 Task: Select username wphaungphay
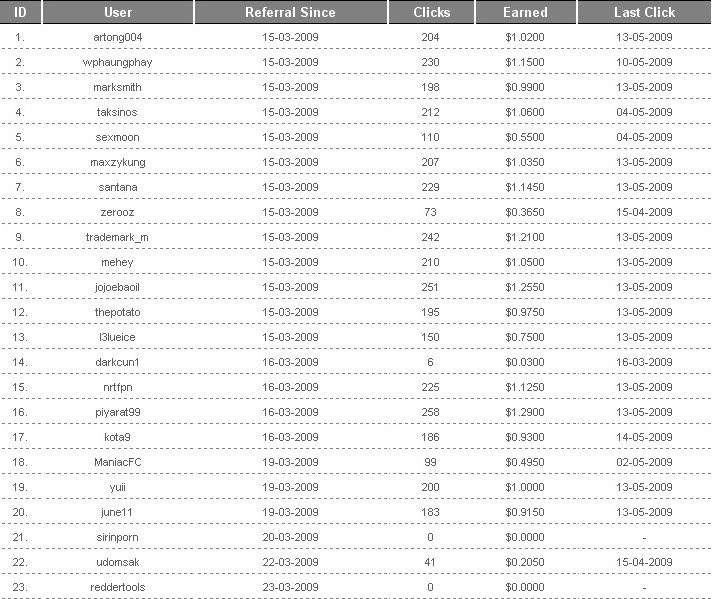point(118,63)
